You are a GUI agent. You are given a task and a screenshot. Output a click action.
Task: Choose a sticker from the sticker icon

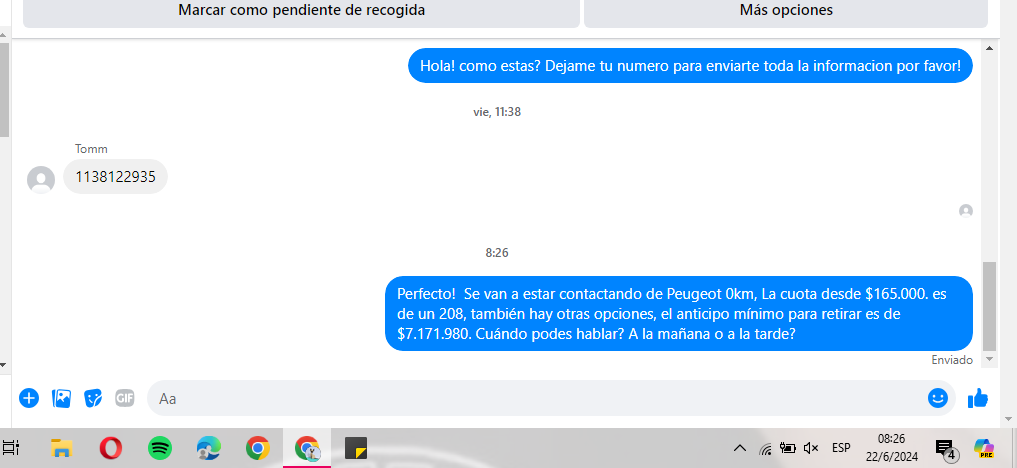coord(93,398)
